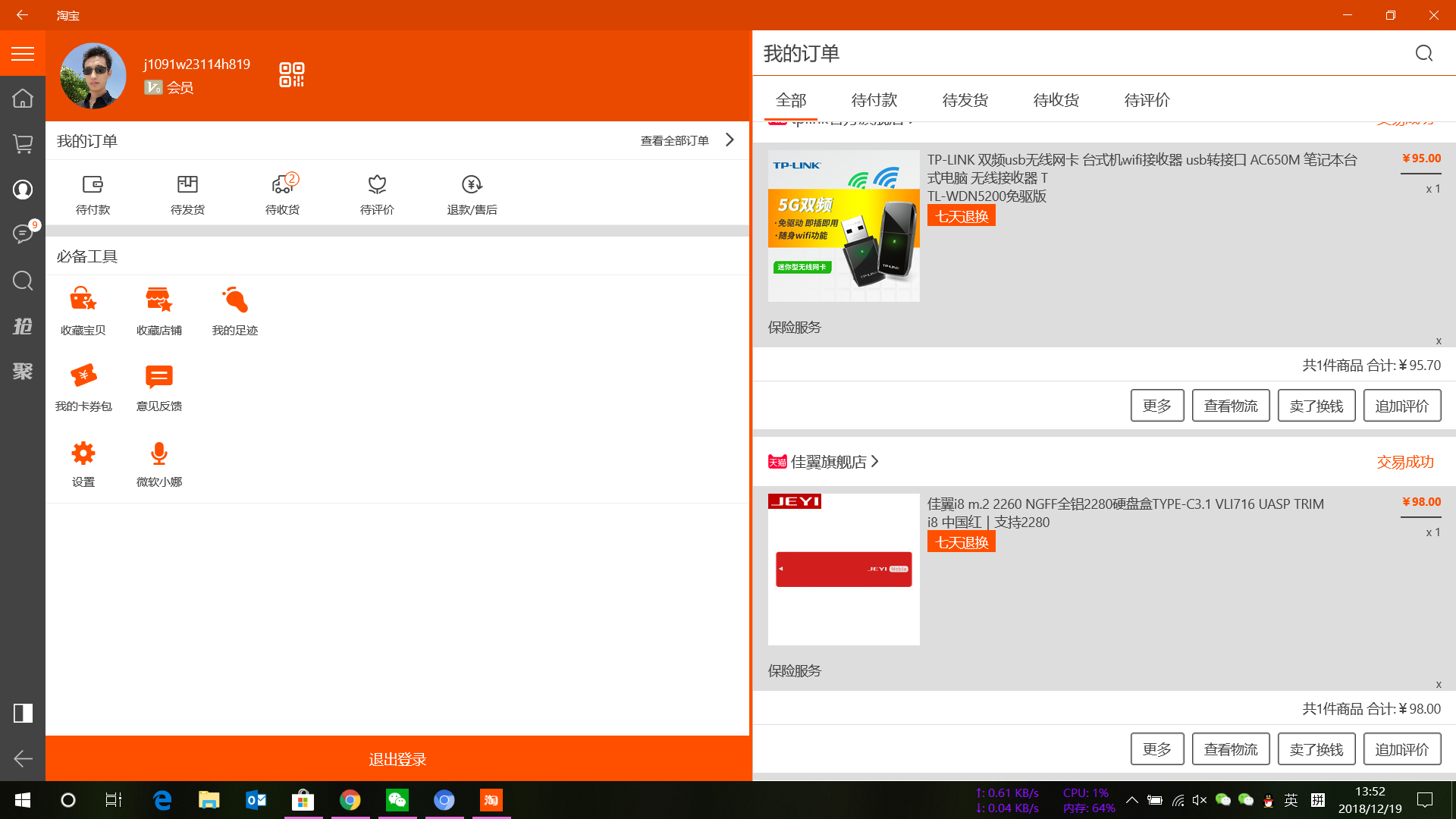1456x819 pixels.
Task: Open 待付款 pending payment orders icon
Action: click(x=93, y=195)
